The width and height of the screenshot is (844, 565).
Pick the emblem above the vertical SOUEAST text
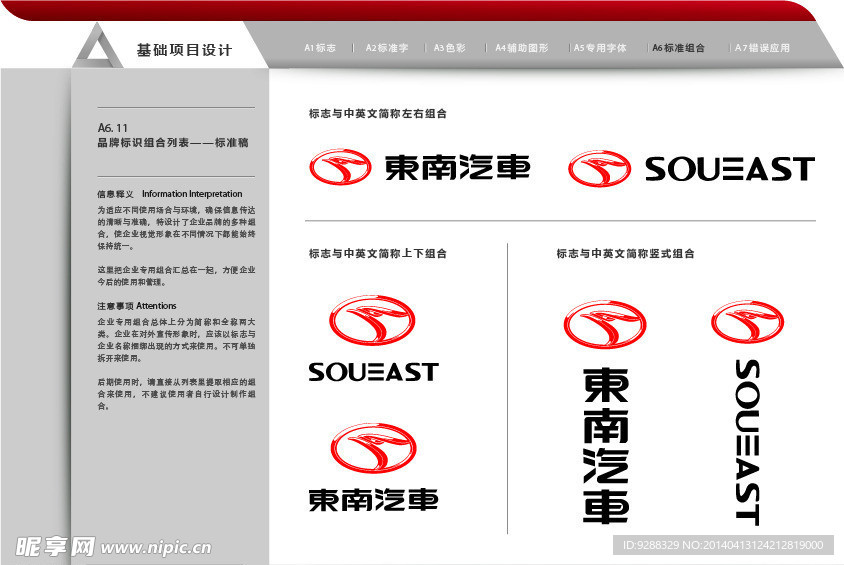coord(747,322)
